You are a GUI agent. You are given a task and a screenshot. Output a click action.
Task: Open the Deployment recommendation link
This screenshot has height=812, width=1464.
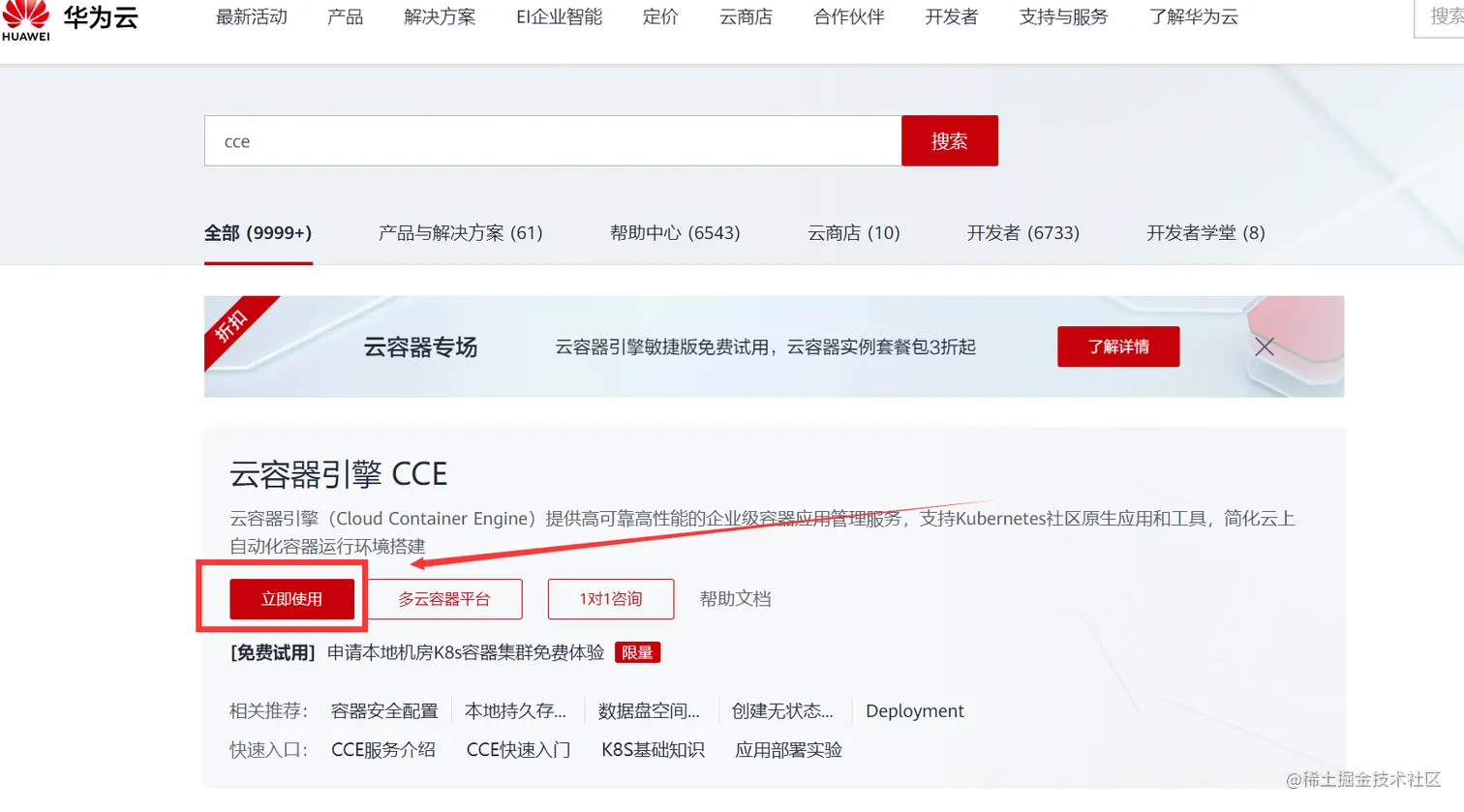click(x=915, y=711)
